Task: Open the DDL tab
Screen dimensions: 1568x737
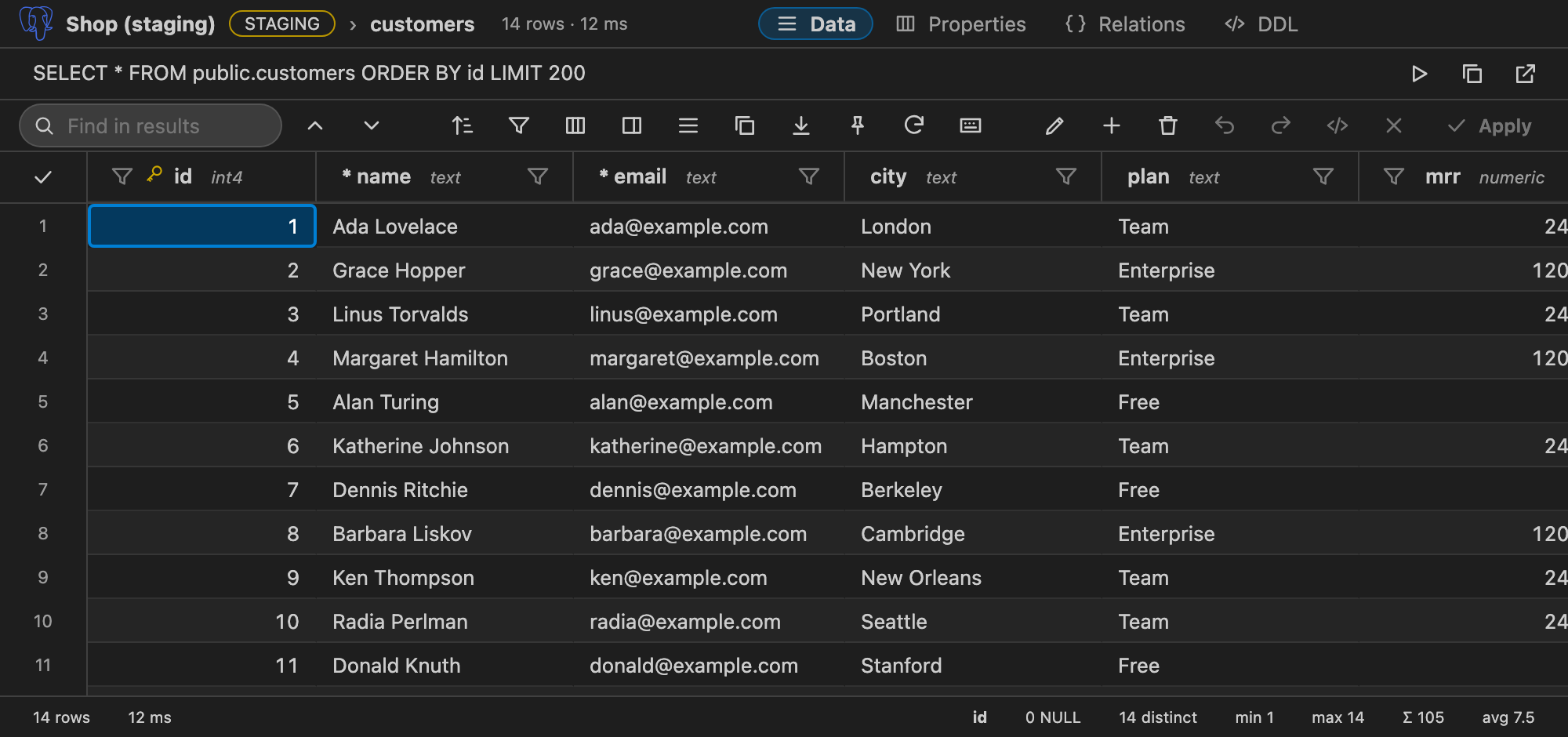Action: (x=1261, y=24)
